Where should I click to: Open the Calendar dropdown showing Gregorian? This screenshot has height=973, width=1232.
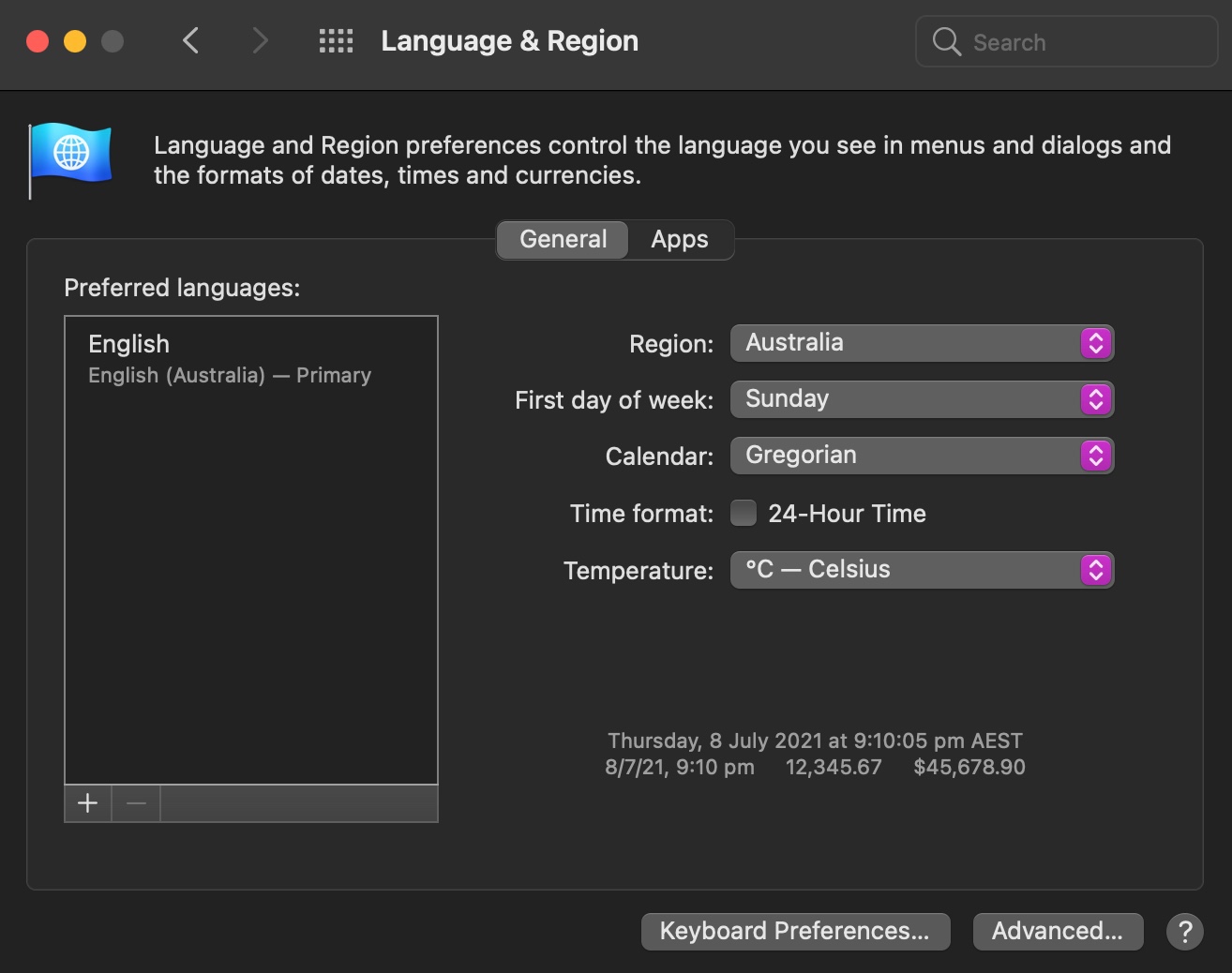(922, 456)
